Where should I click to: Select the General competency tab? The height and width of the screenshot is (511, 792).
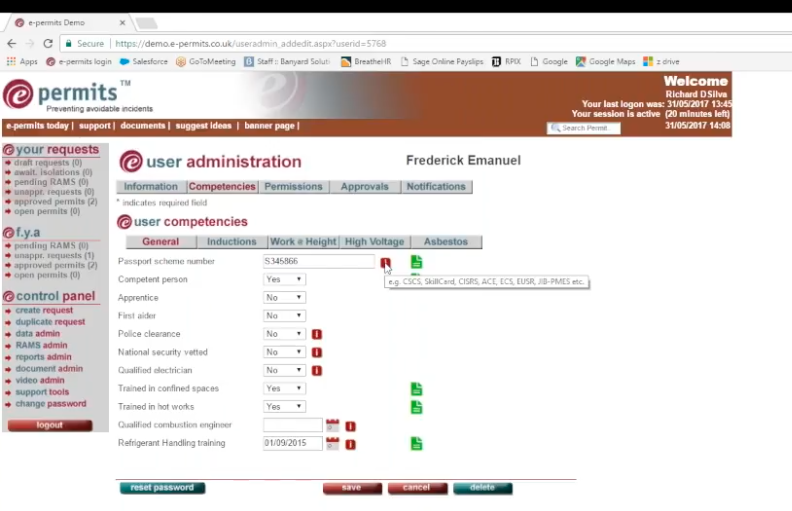click(x=161, y=242)
